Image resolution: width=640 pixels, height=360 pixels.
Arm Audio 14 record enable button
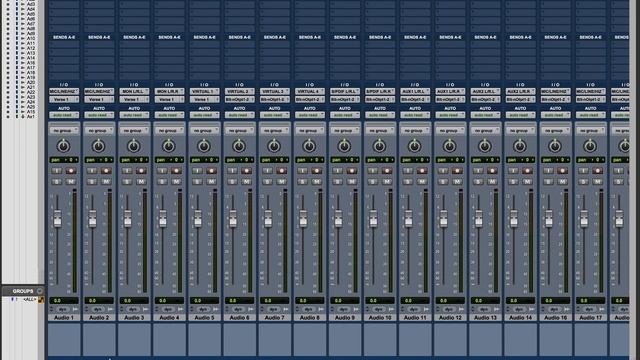527,171
